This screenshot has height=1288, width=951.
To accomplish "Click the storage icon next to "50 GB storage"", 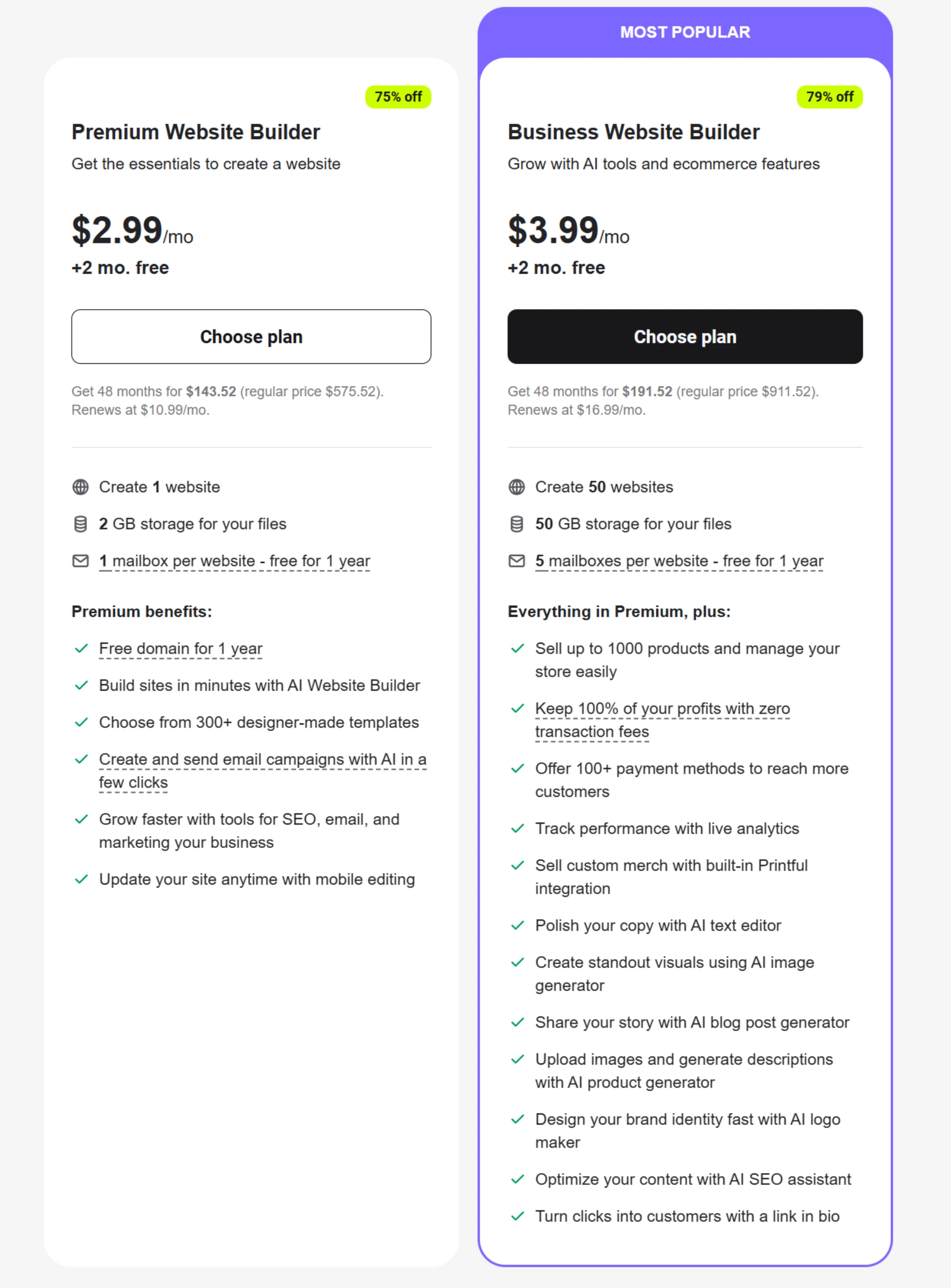I will coord(516,524).
